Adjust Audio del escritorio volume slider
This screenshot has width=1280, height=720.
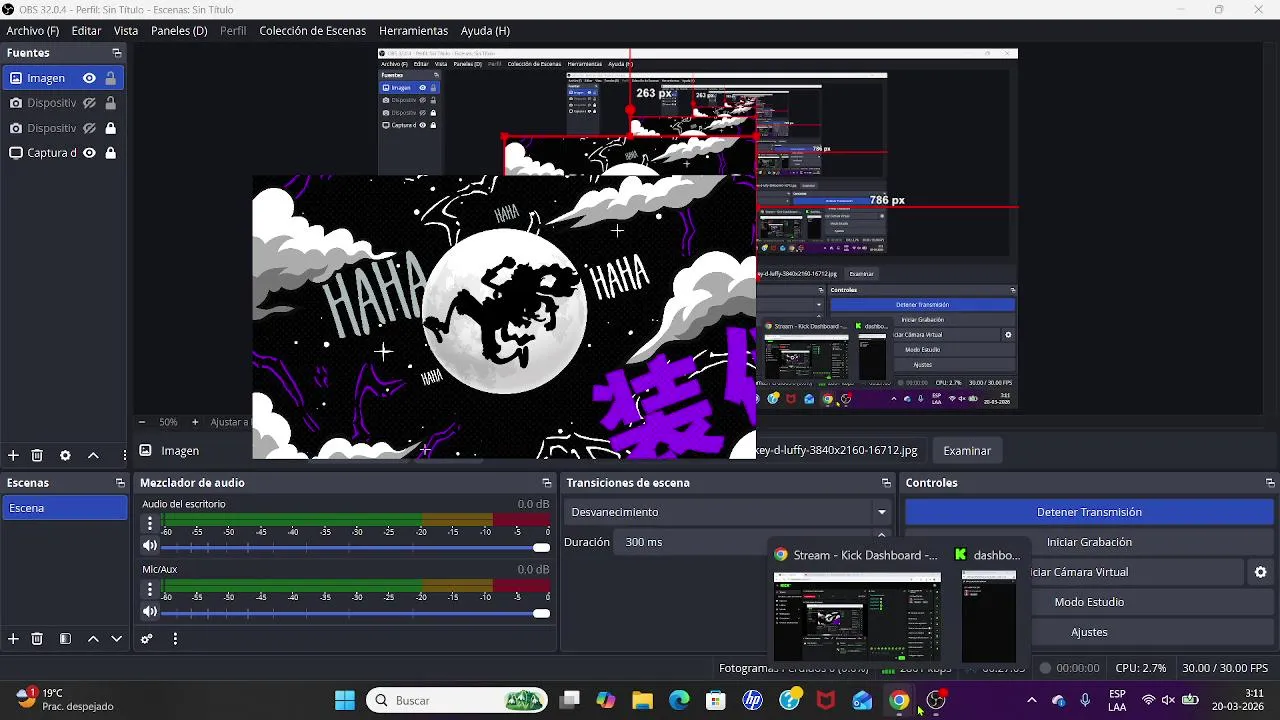[356, 548]
